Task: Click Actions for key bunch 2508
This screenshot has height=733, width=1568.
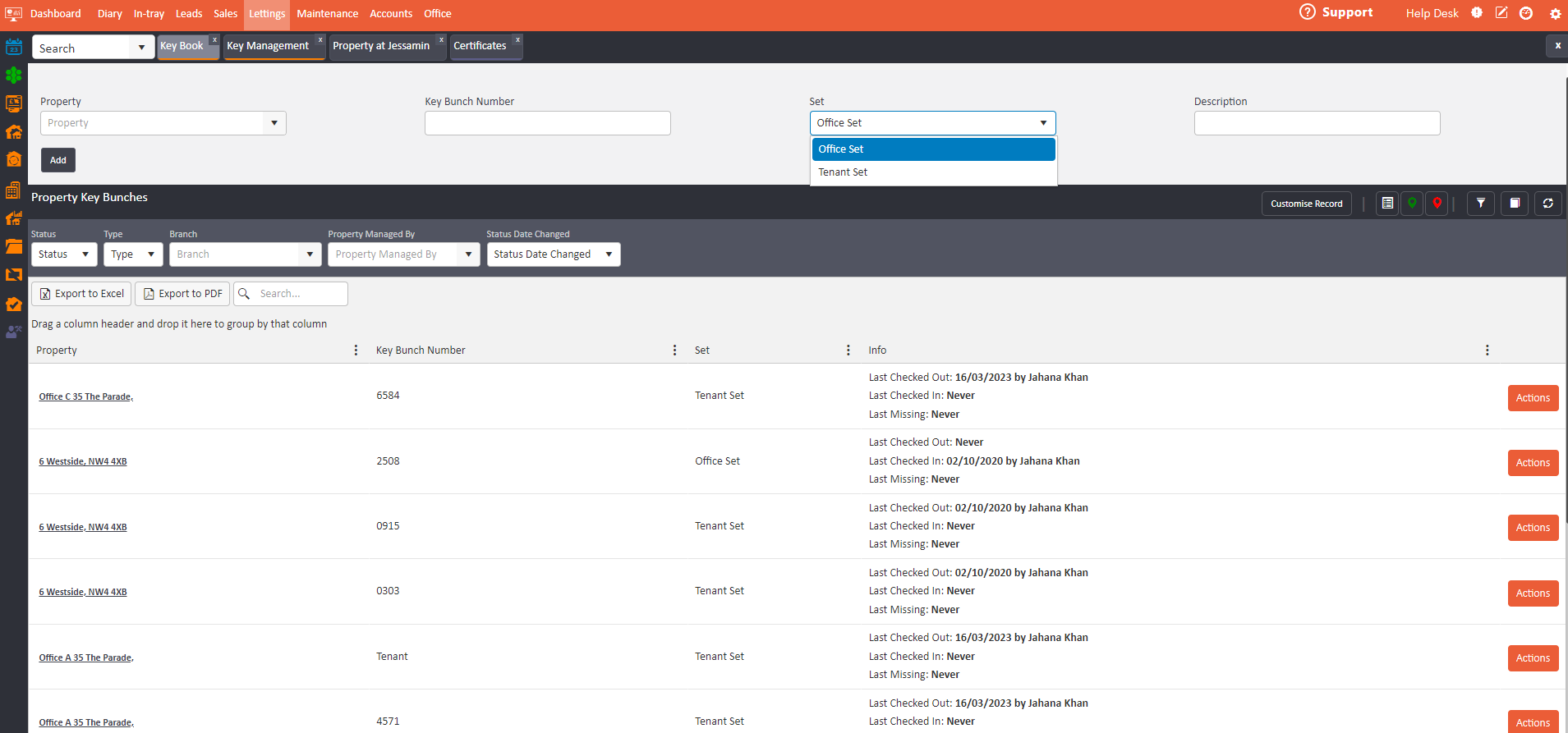Action: pyautogui.click(x=1533, y=463)
